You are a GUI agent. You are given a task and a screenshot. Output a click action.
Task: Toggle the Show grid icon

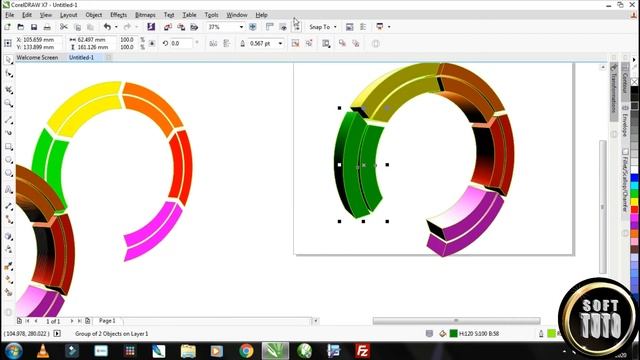(x=283, y=27)
